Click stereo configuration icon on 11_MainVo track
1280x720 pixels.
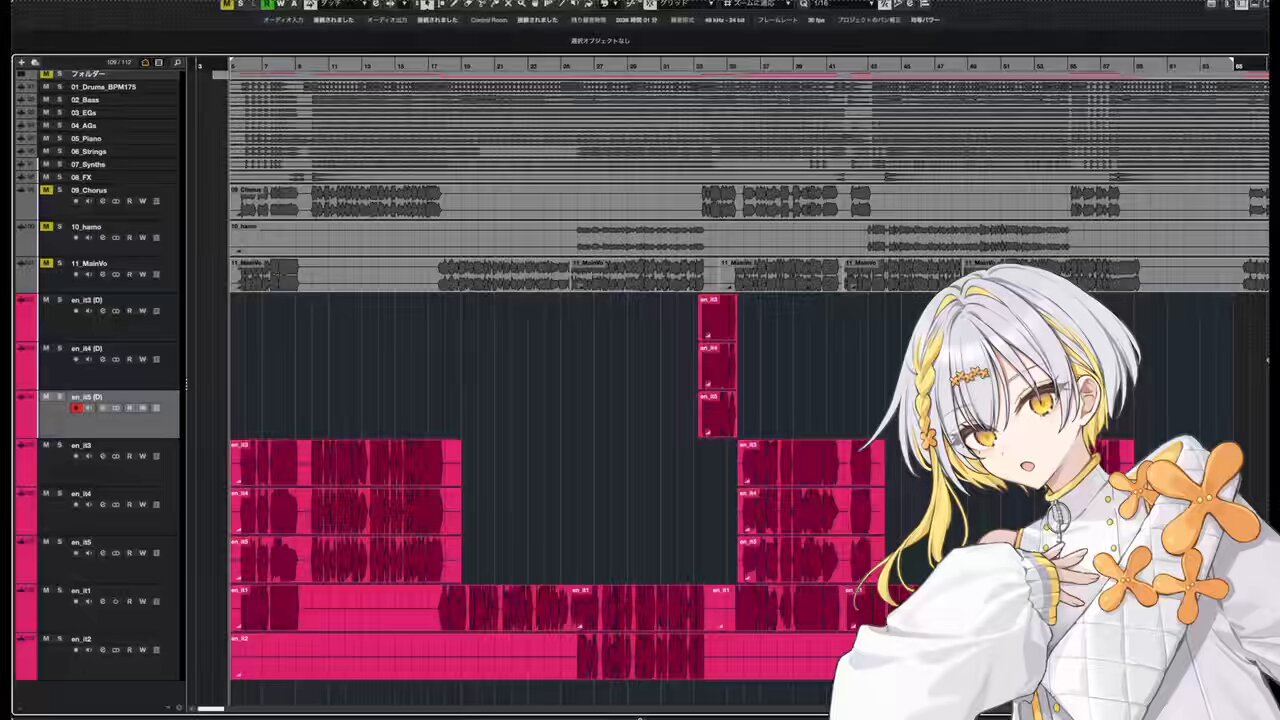[115, 275]
